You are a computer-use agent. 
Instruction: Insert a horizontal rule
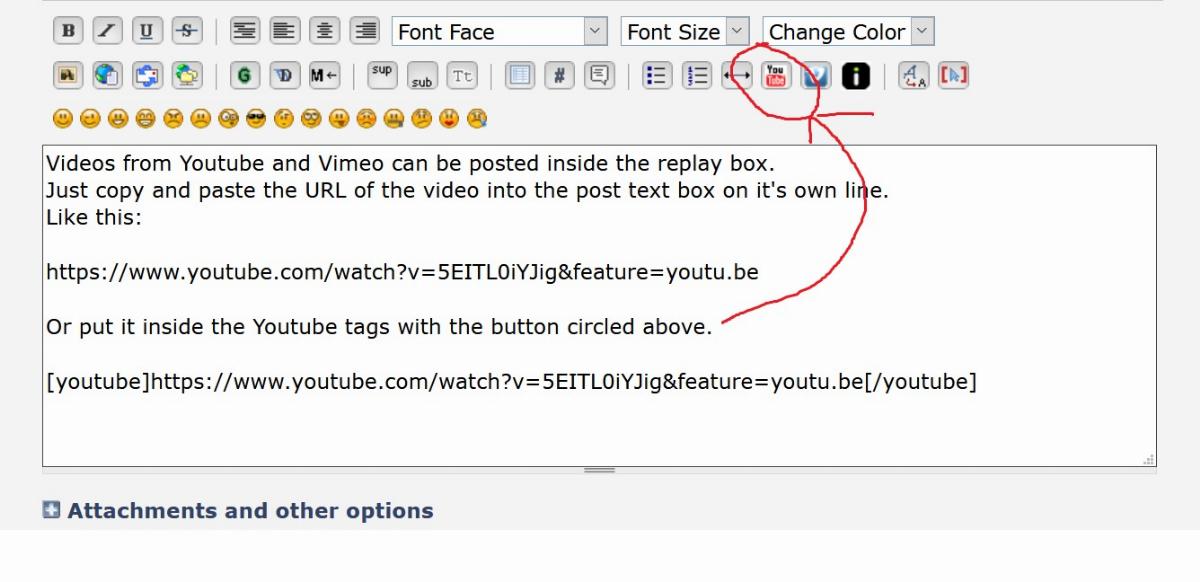click(x=737, y=76)
